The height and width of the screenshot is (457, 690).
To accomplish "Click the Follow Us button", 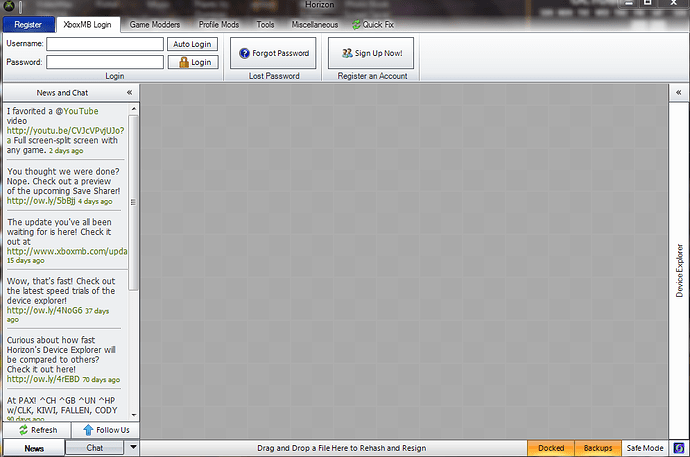I will pyautogui.click(x=105, y=430).
